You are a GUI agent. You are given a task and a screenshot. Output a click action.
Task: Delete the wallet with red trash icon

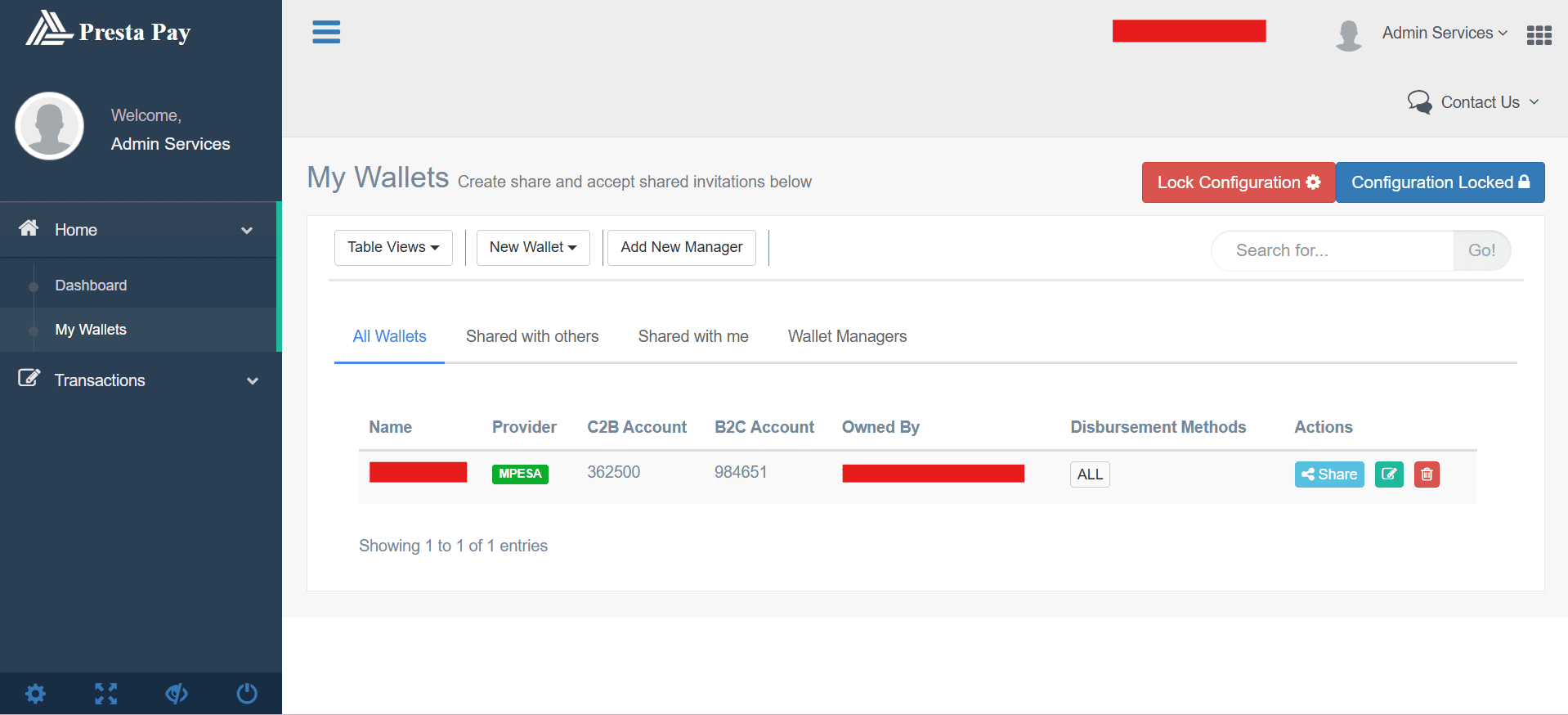click(1427, 474)
